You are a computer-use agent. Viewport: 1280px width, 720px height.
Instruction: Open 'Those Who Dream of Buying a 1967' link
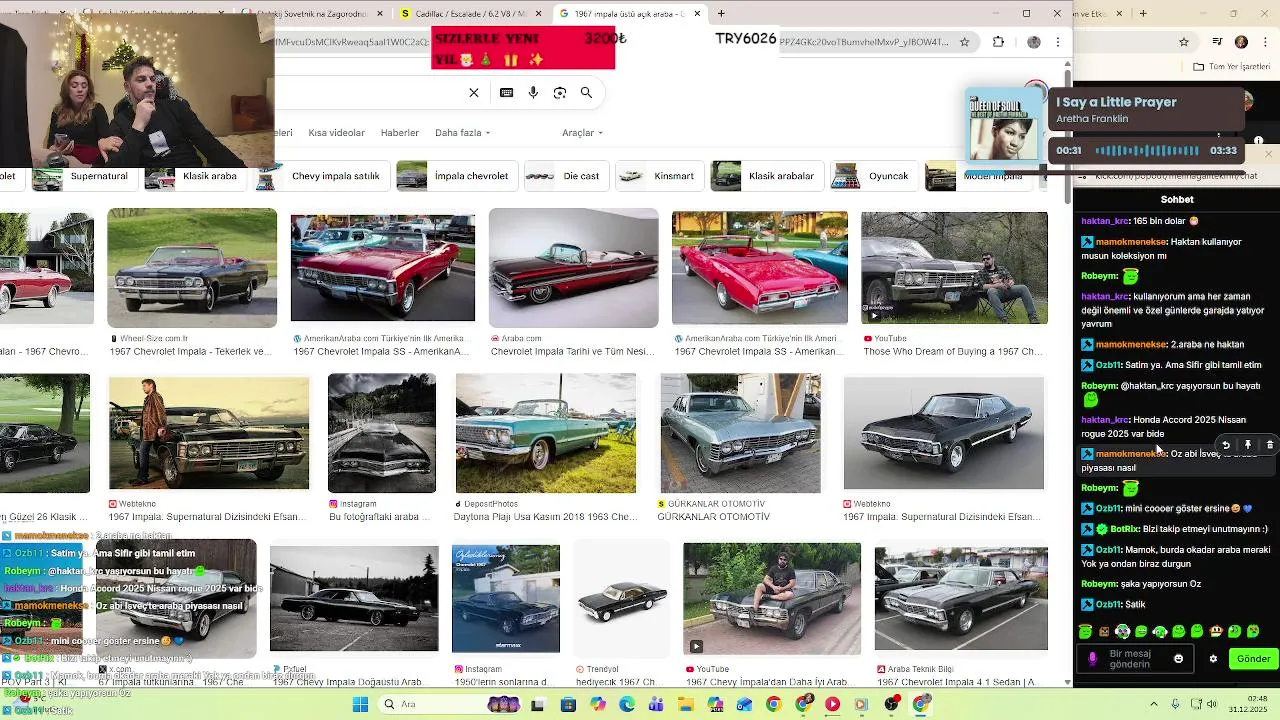click(x=953, y=352)
